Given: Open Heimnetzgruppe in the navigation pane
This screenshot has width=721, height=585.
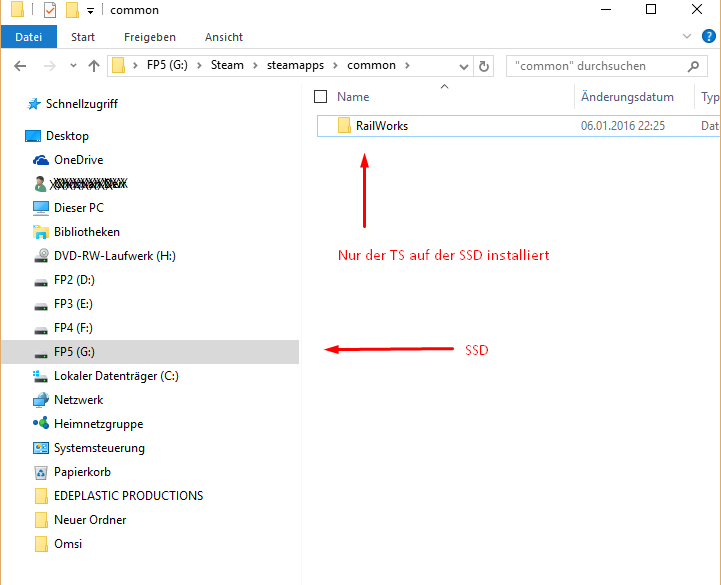Looking at the screenshot, I should click(99, 424).
